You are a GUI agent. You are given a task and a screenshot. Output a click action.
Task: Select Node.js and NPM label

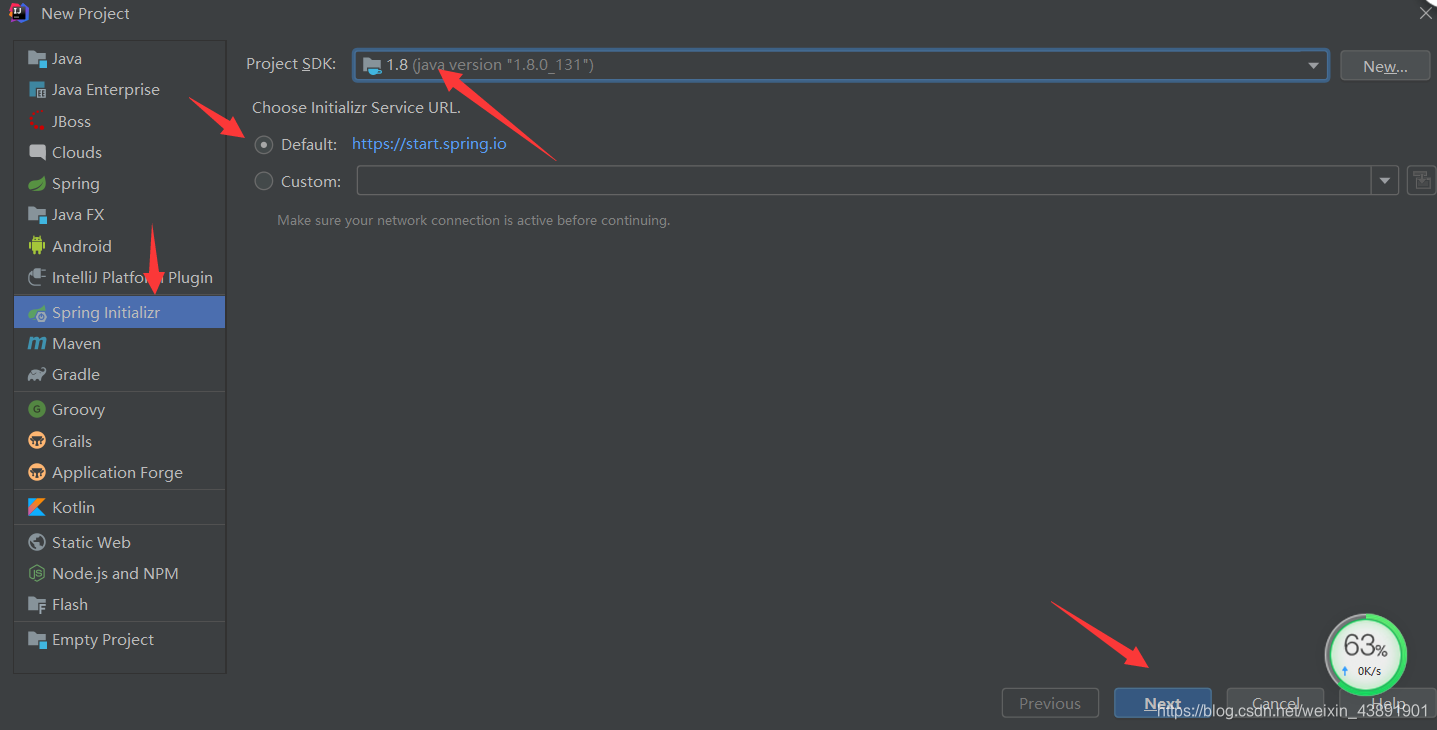pyautogui.click(x=115, y=574)
